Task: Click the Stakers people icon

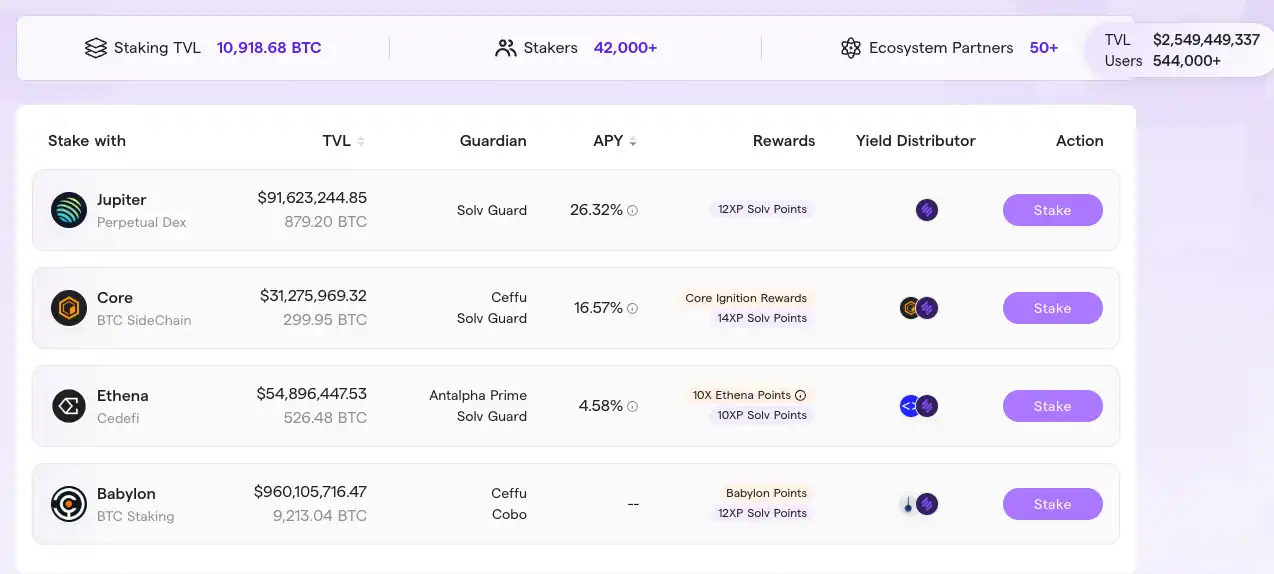Action: click(506, 48)
